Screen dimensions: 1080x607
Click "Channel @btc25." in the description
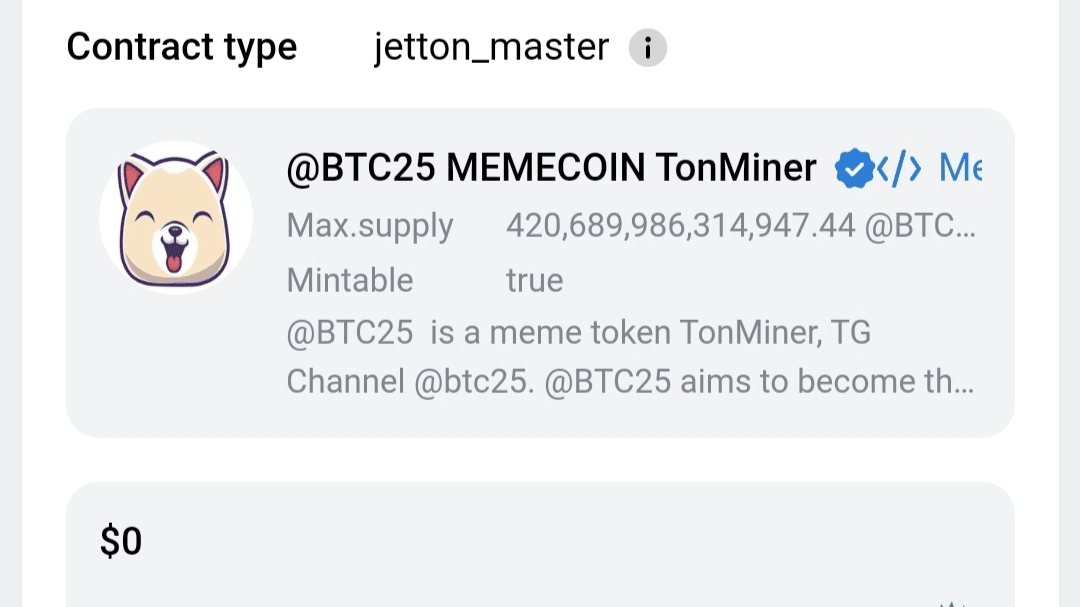(x=411, y=382)
